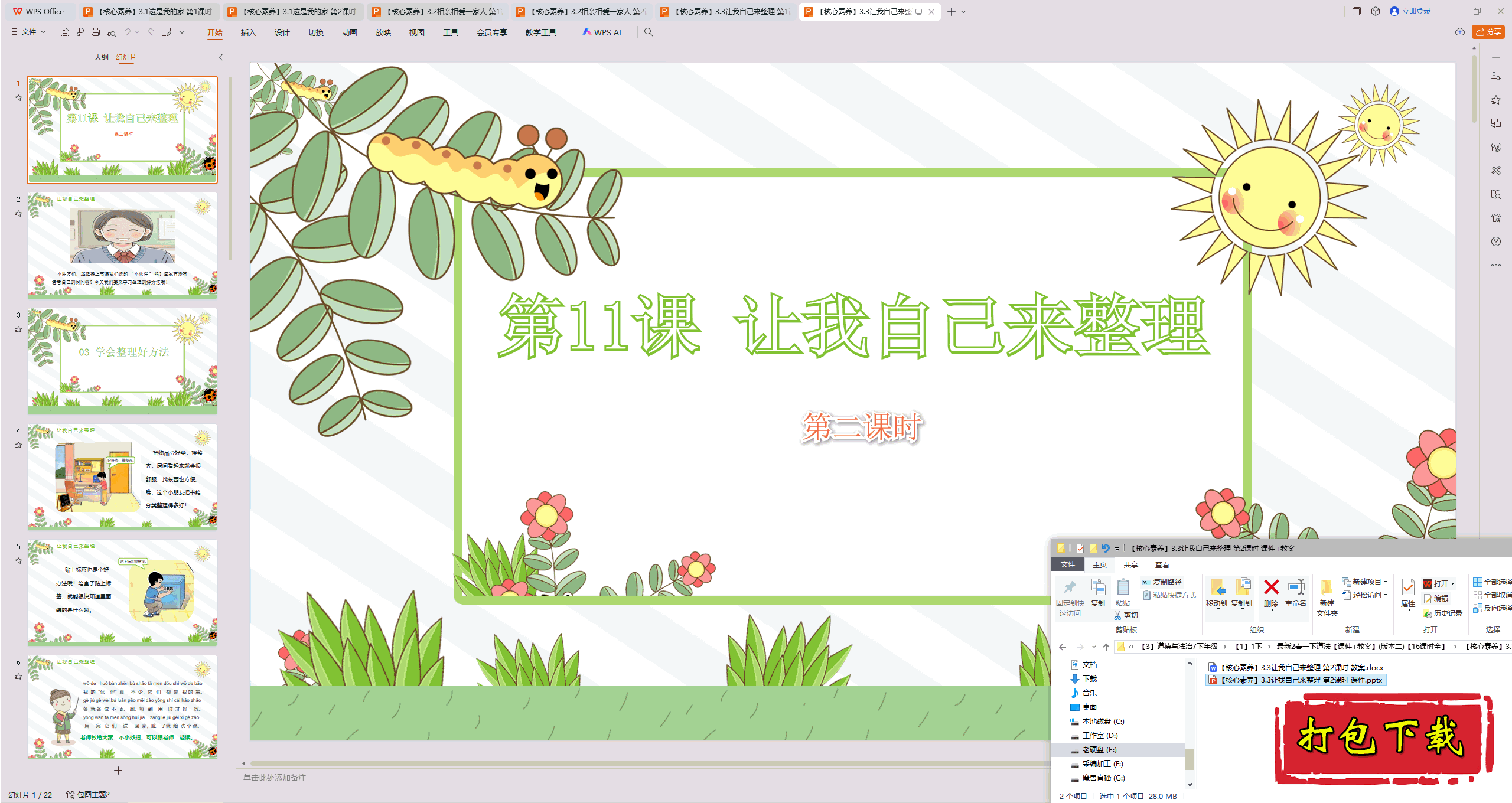Click the Print icon in quick toolbar

pyautogui.click(x=96, y=32)
